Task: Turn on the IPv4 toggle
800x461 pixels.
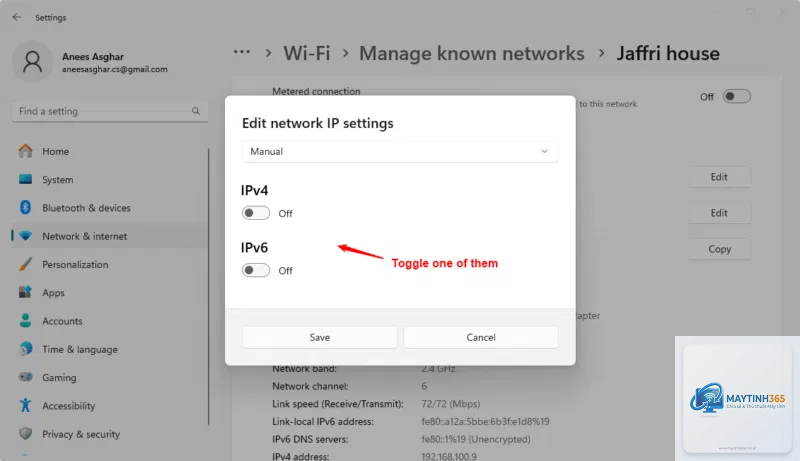Action: tap(256, 213)
